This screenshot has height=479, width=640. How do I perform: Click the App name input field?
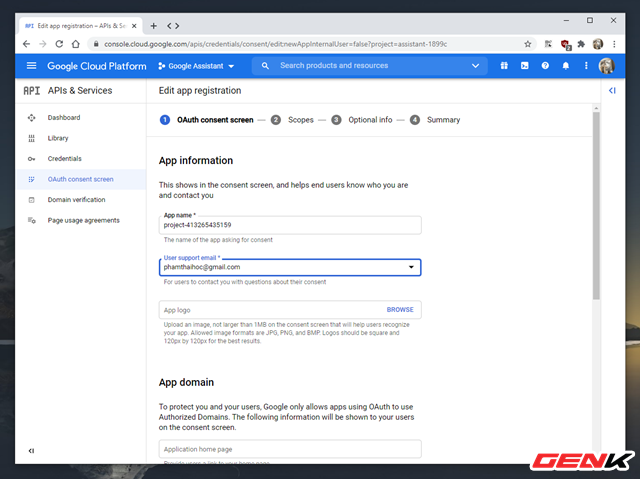[290, 225]
